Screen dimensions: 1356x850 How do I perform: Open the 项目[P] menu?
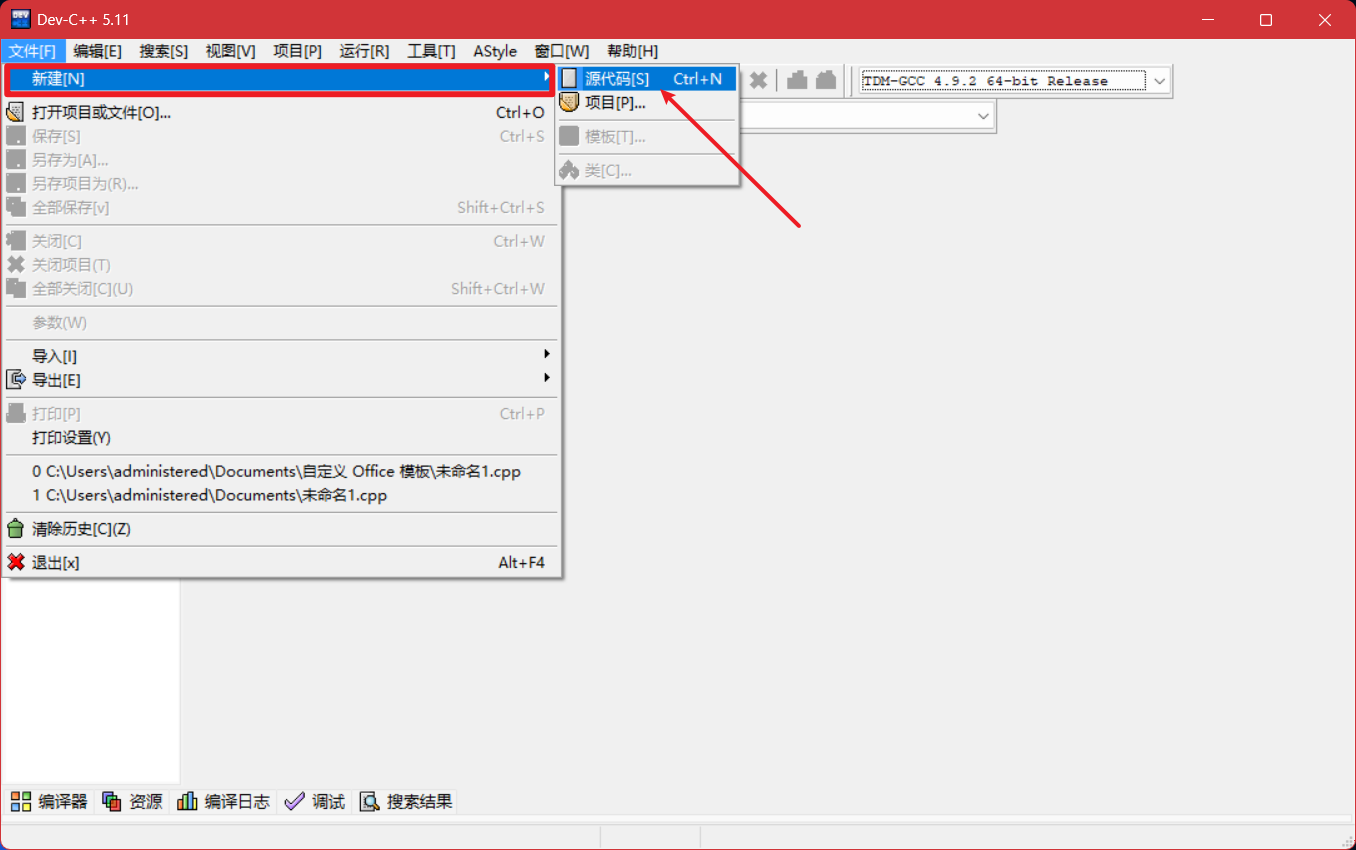coord(297,51)
